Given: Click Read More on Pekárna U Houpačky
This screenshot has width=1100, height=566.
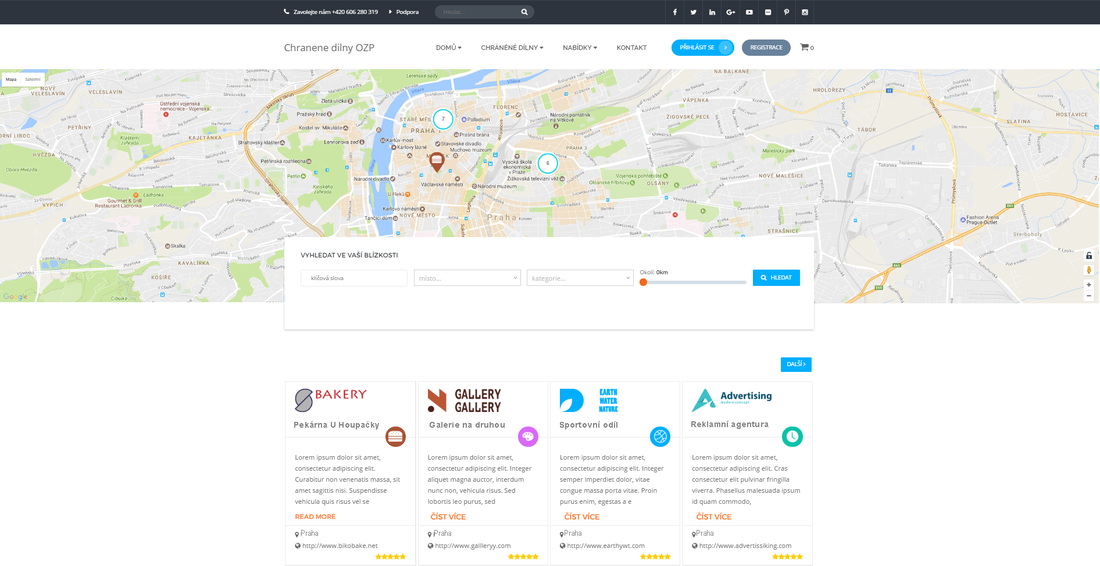Looking at the screenshot, I should tap(315, 516).
